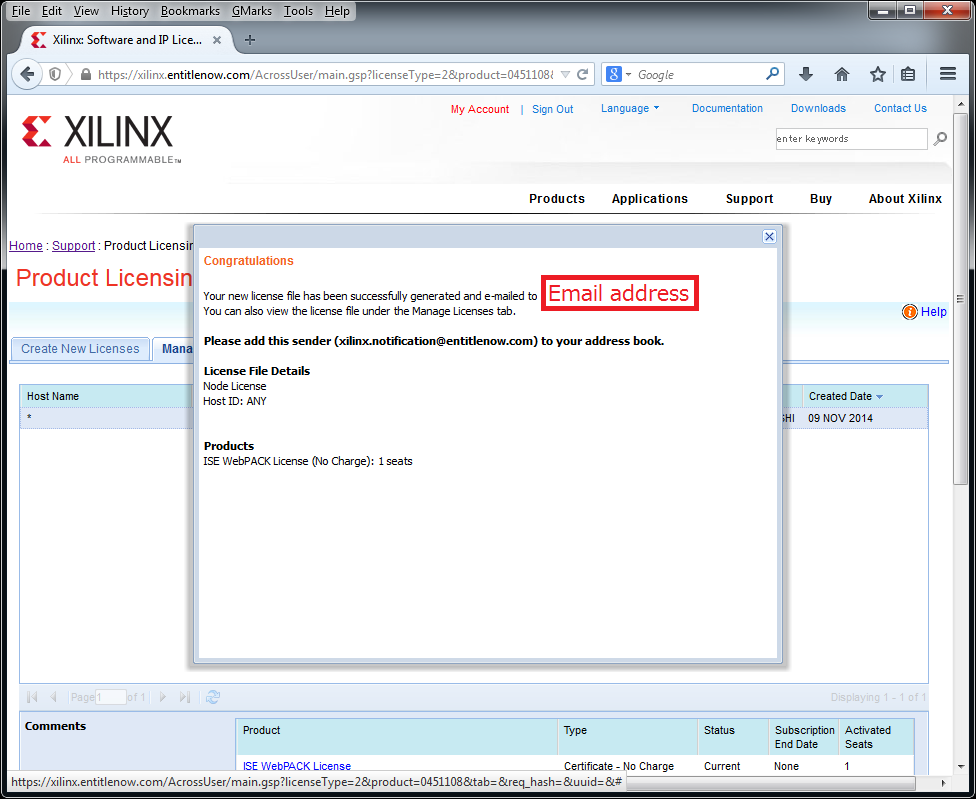Open a new tab with the plus button
The height and width of the screenshot is (799, 976).
tap(250, 40)
